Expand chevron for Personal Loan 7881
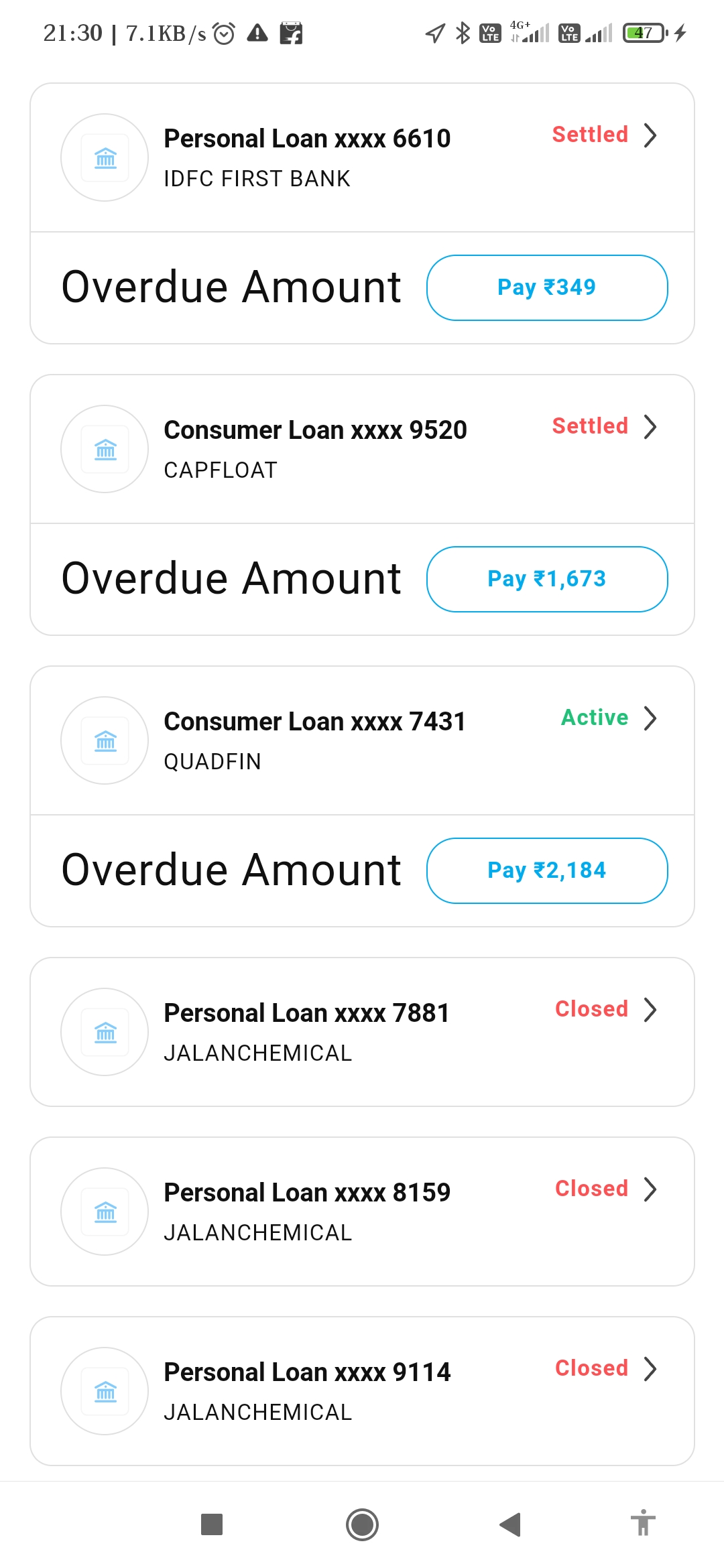 coord(650,1009)
